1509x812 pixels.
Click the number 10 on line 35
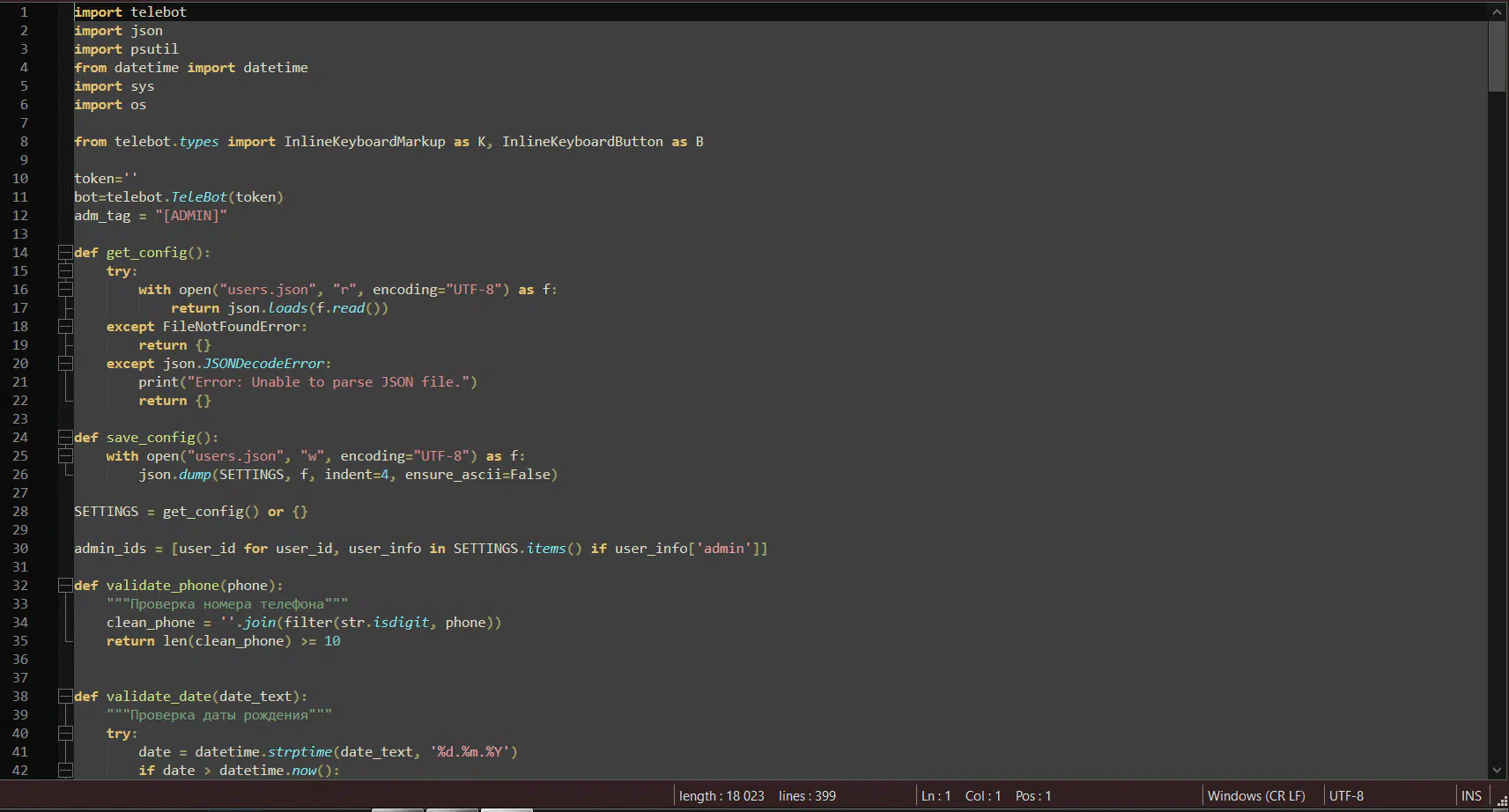click(332, 641)
